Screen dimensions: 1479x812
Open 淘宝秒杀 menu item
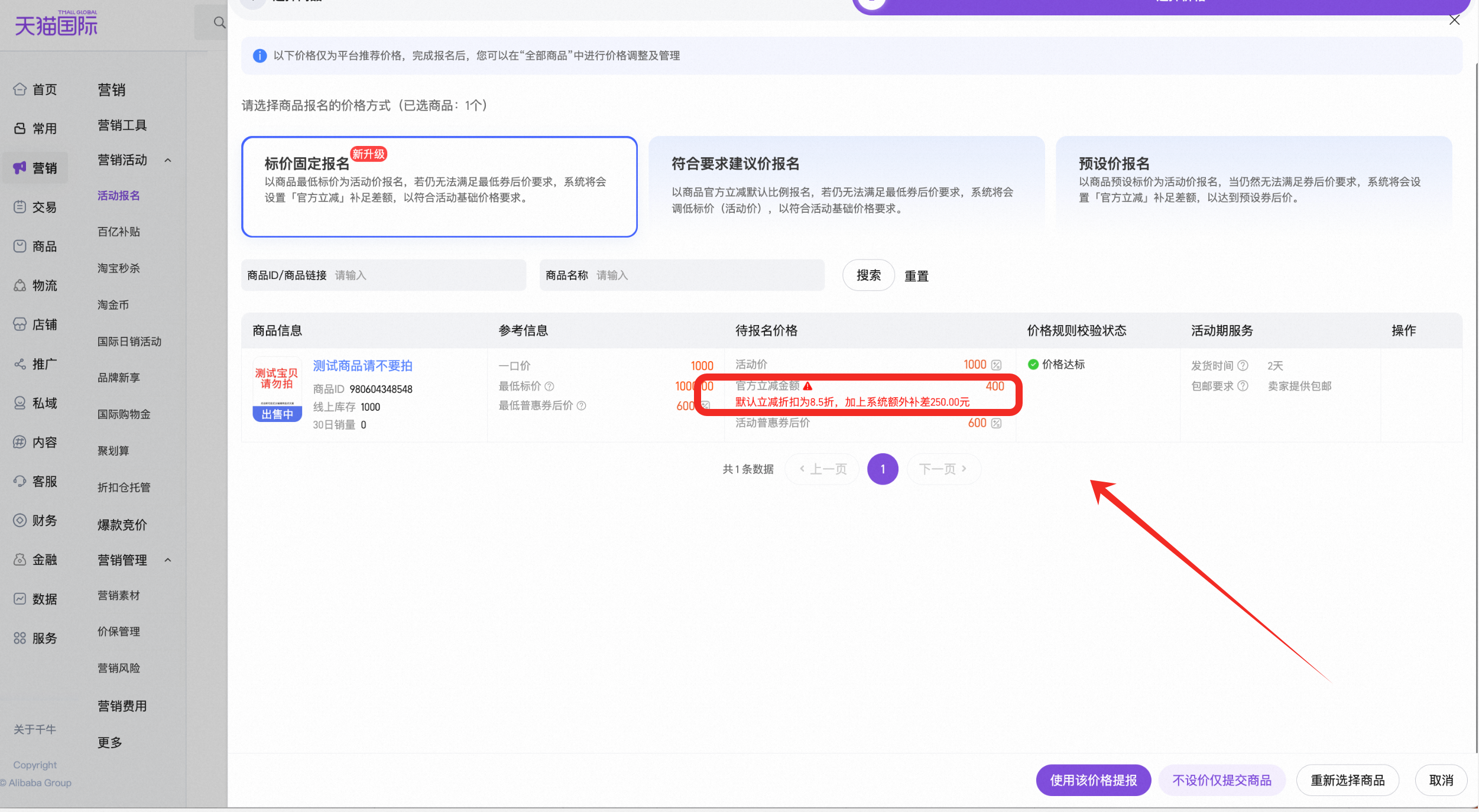[119, 268]
